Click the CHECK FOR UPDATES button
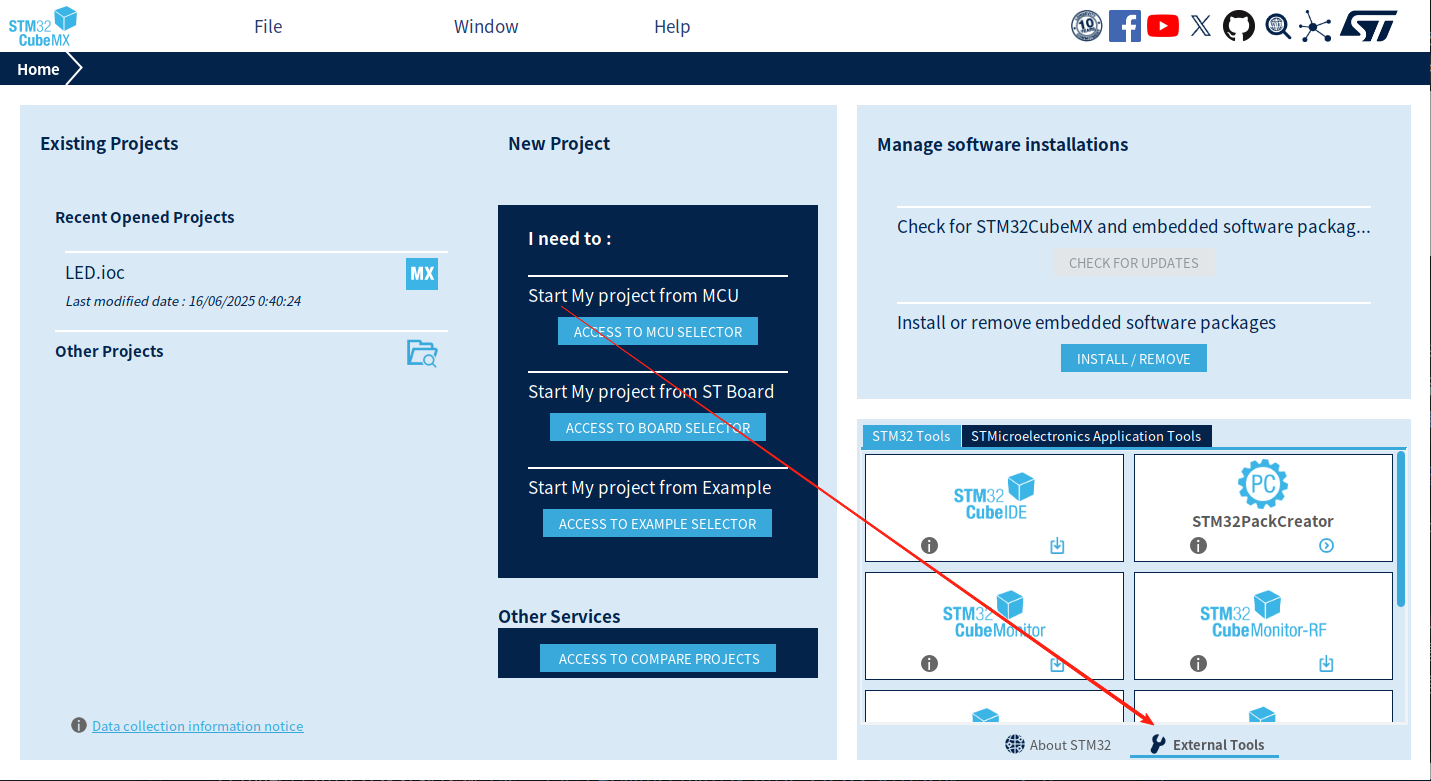Screen dimensions: 1431x781 tap(1134, 263)
